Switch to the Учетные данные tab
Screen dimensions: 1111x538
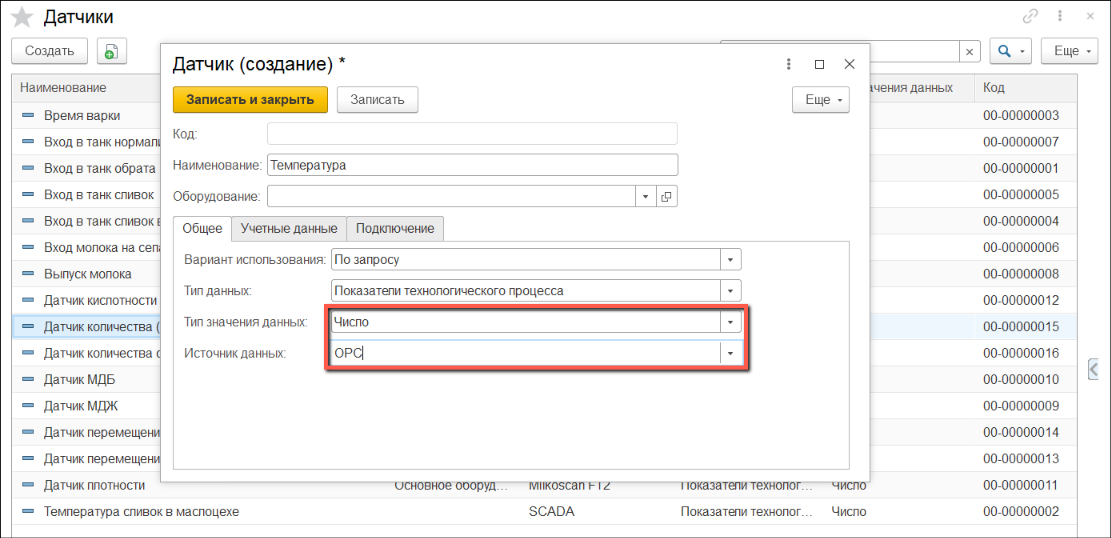point(288,229)
